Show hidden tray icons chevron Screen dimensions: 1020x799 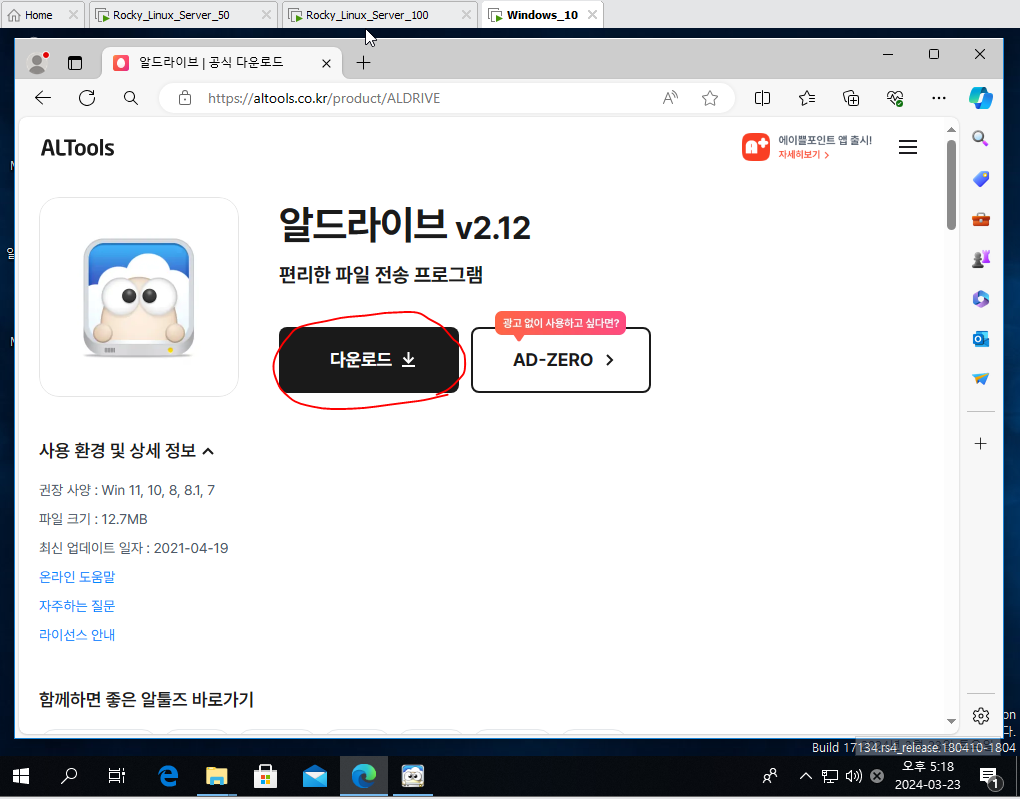point(805,776)
